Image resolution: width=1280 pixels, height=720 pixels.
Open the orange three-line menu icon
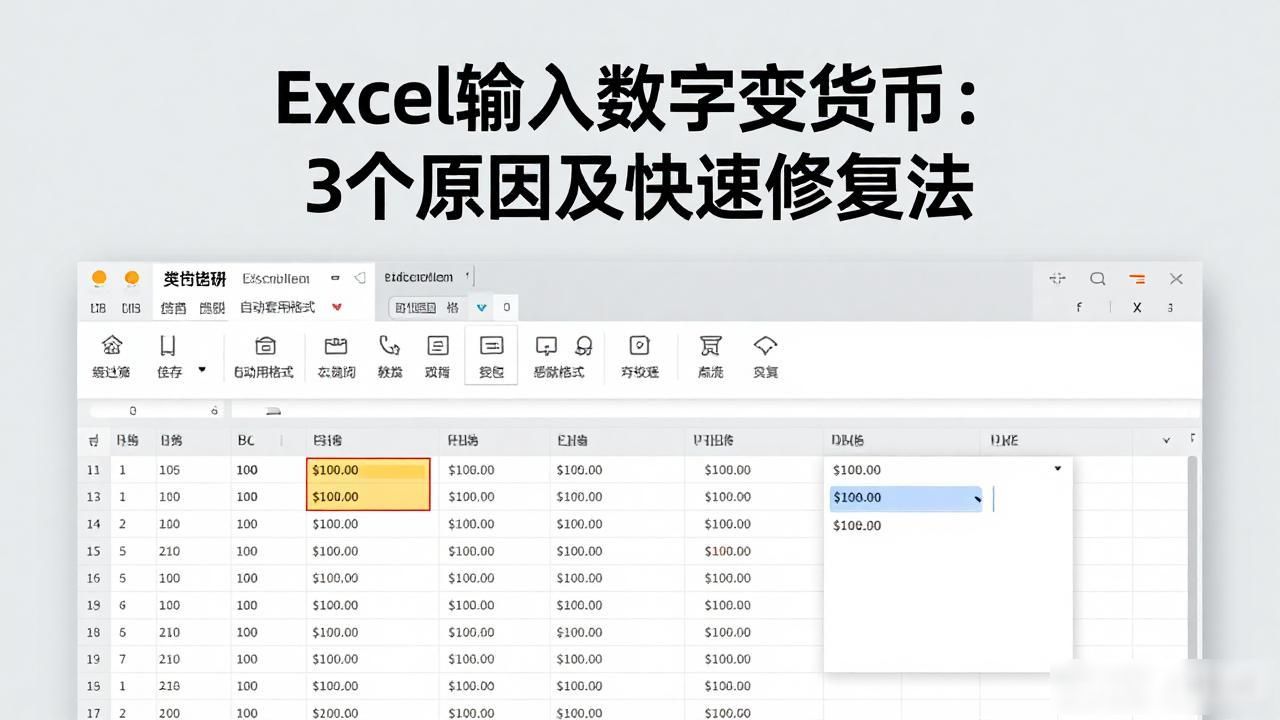pos(1137,279)
